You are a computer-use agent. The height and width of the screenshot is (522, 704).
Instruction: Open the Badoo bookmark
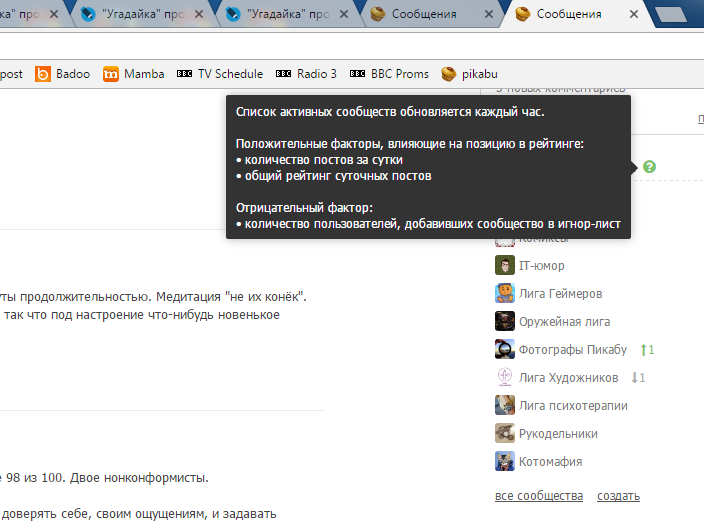tap(62, 74)
